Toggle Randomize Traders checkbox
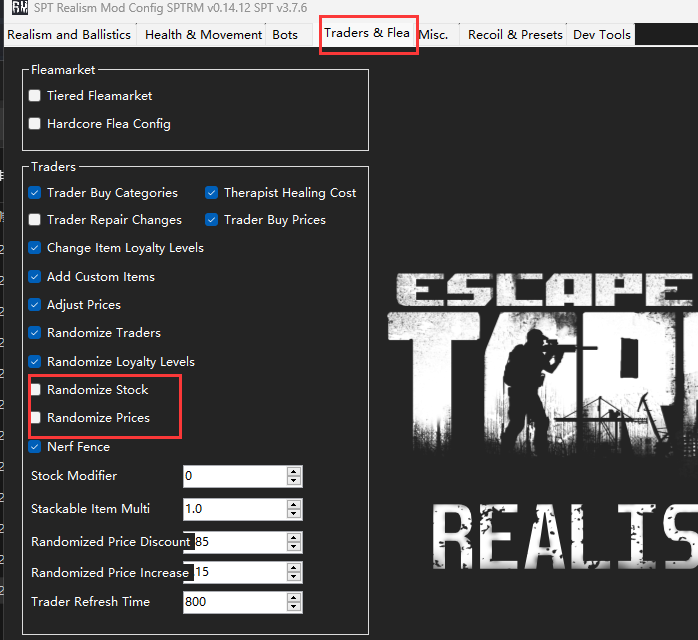The height and width of the screenshot is (640, 698). point(35,333)
